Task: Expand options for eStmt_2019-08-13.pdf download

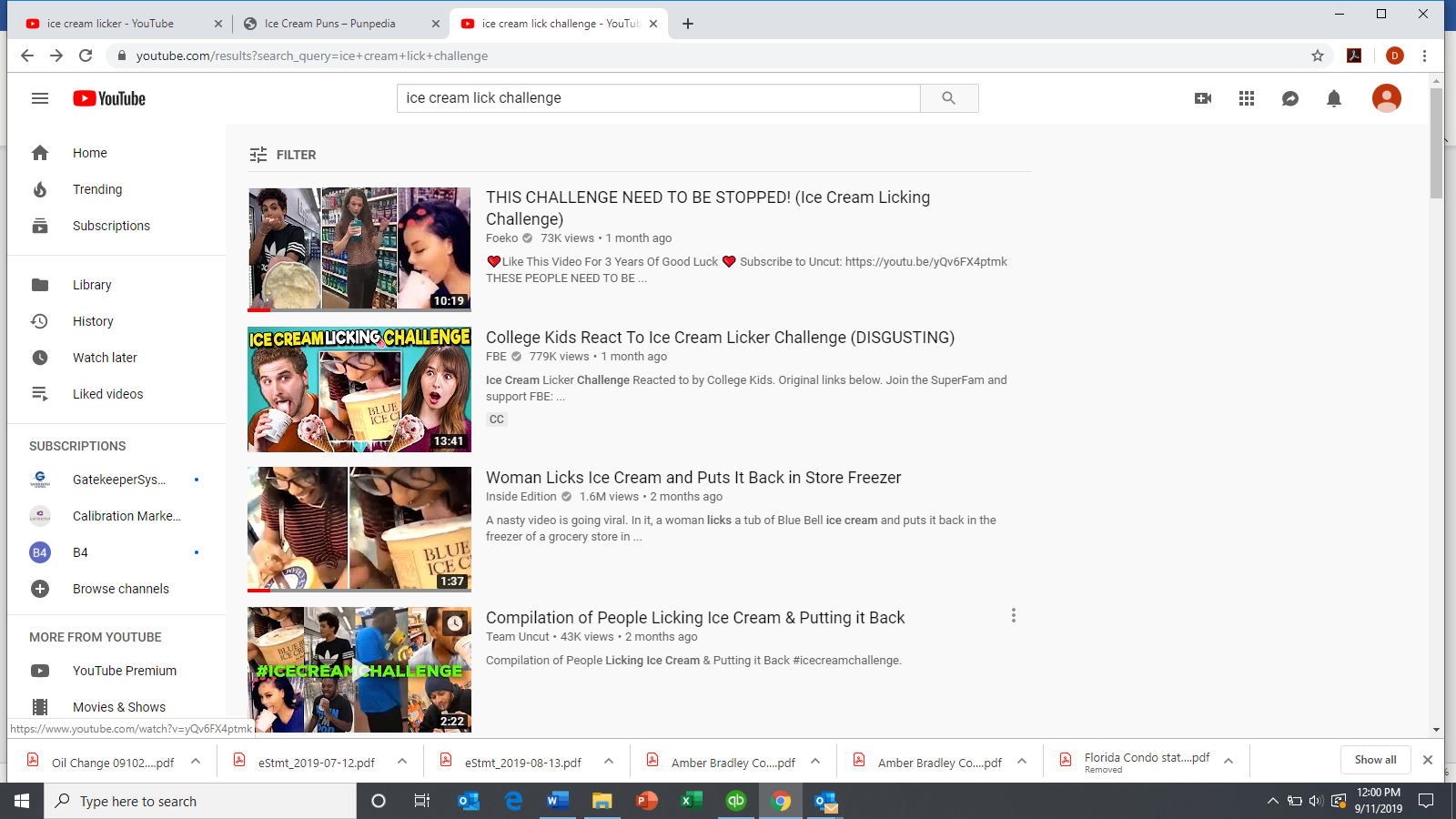Action: 609,762
